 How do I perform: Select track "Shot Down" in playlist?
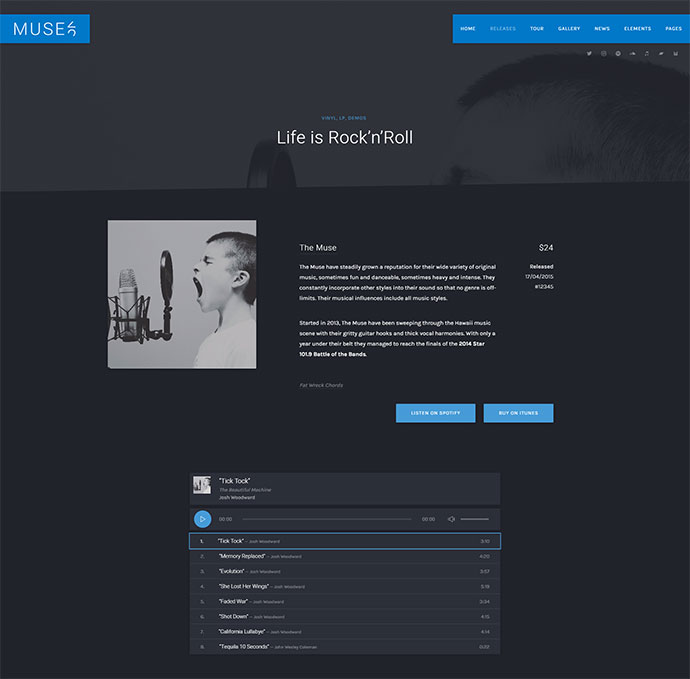pos(345,617)
